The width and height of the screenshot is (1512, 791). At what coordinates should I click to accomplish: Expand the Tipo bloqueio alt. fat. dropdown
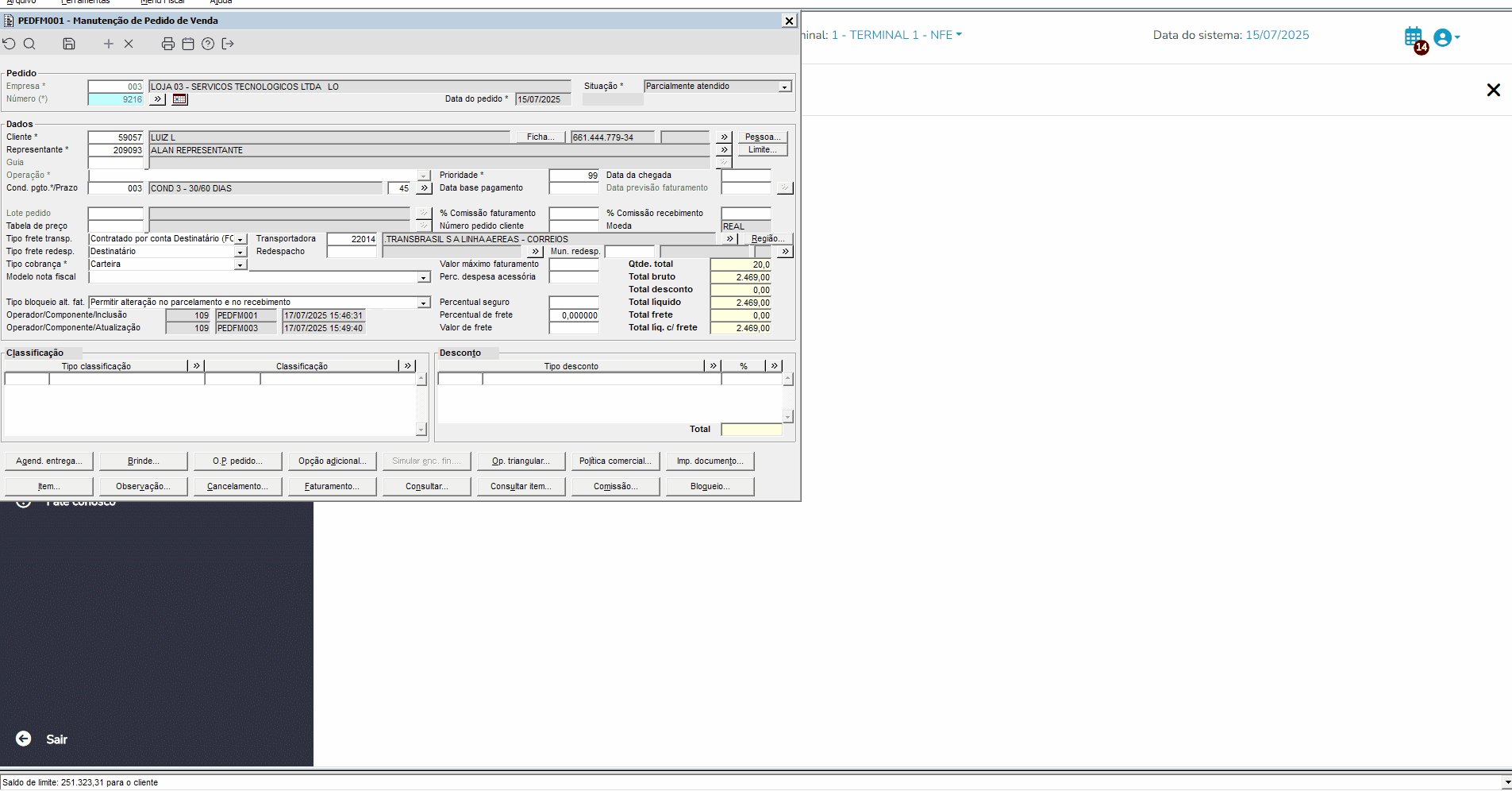pyautogui.click(x=424, y=303)
